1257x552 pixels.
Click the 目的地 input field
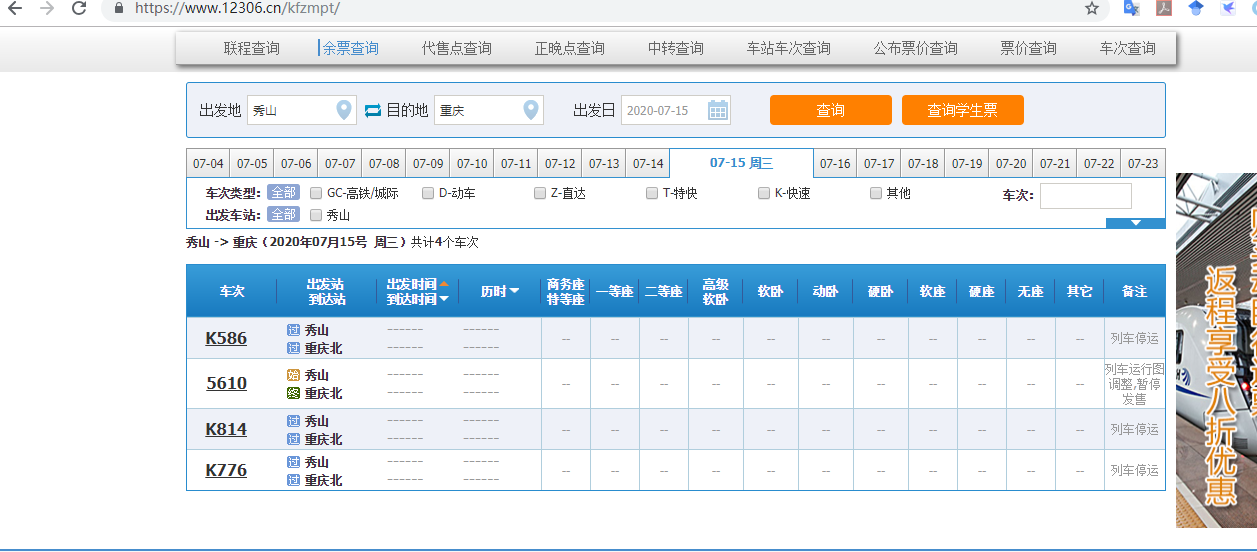488,110
